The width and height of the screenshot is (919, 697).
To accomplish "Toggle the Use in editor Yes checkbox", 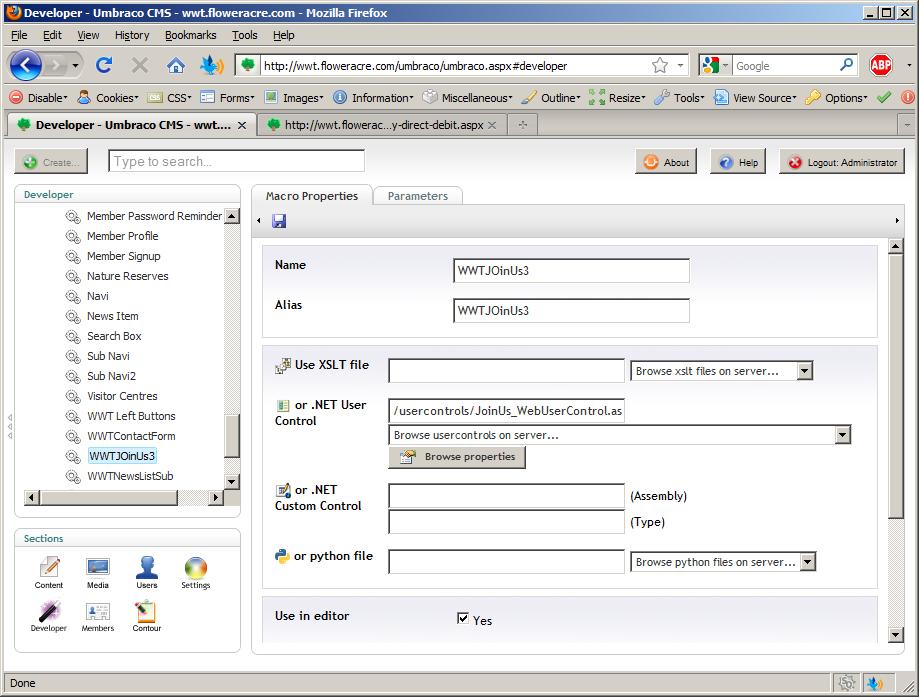I will [x=463, y=618].
